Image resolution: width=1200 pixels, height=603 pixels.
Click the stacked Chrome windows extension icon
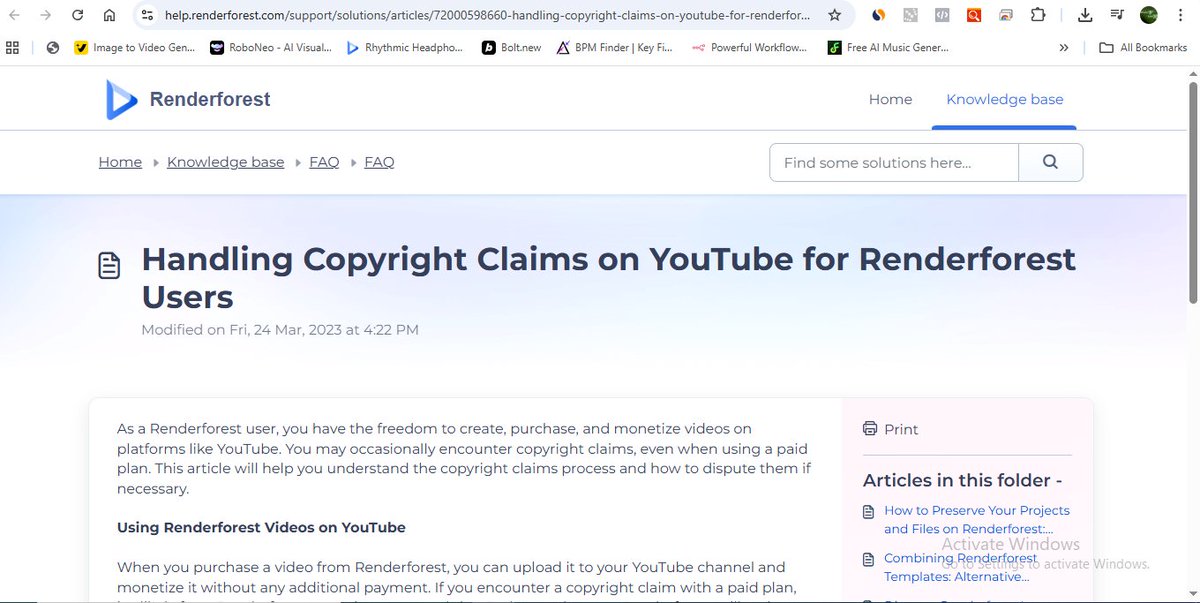(1005, 15)
